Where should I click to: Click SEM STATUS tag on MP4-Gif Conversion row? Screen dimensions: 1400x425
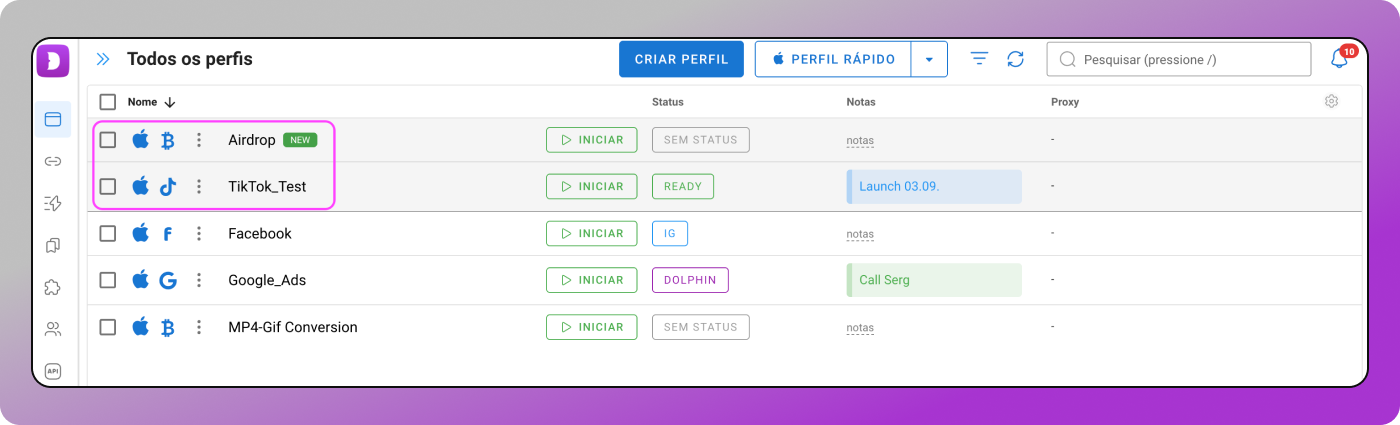click(700, 327)
